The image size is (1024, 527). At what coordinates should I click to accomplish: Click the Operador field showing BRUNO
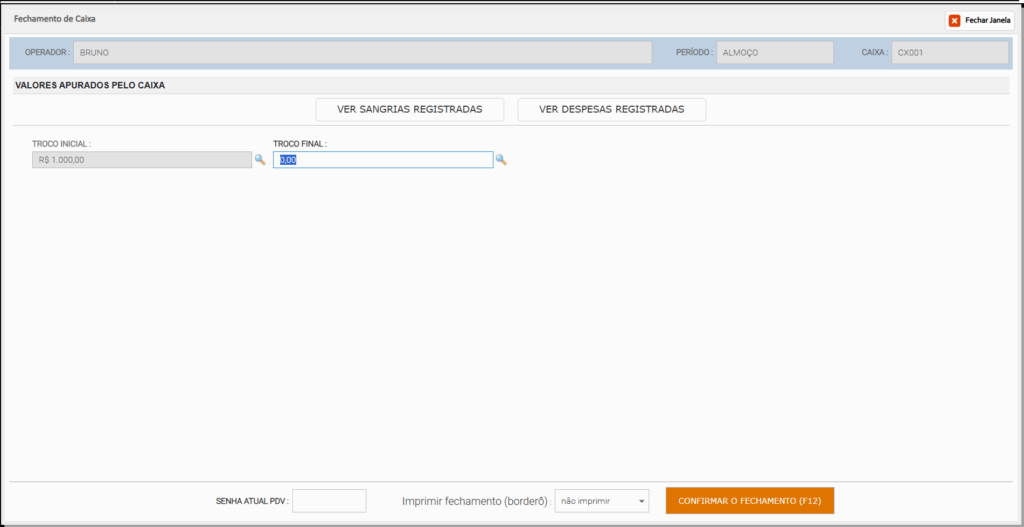pyautogui.click(x=362, y=53)
